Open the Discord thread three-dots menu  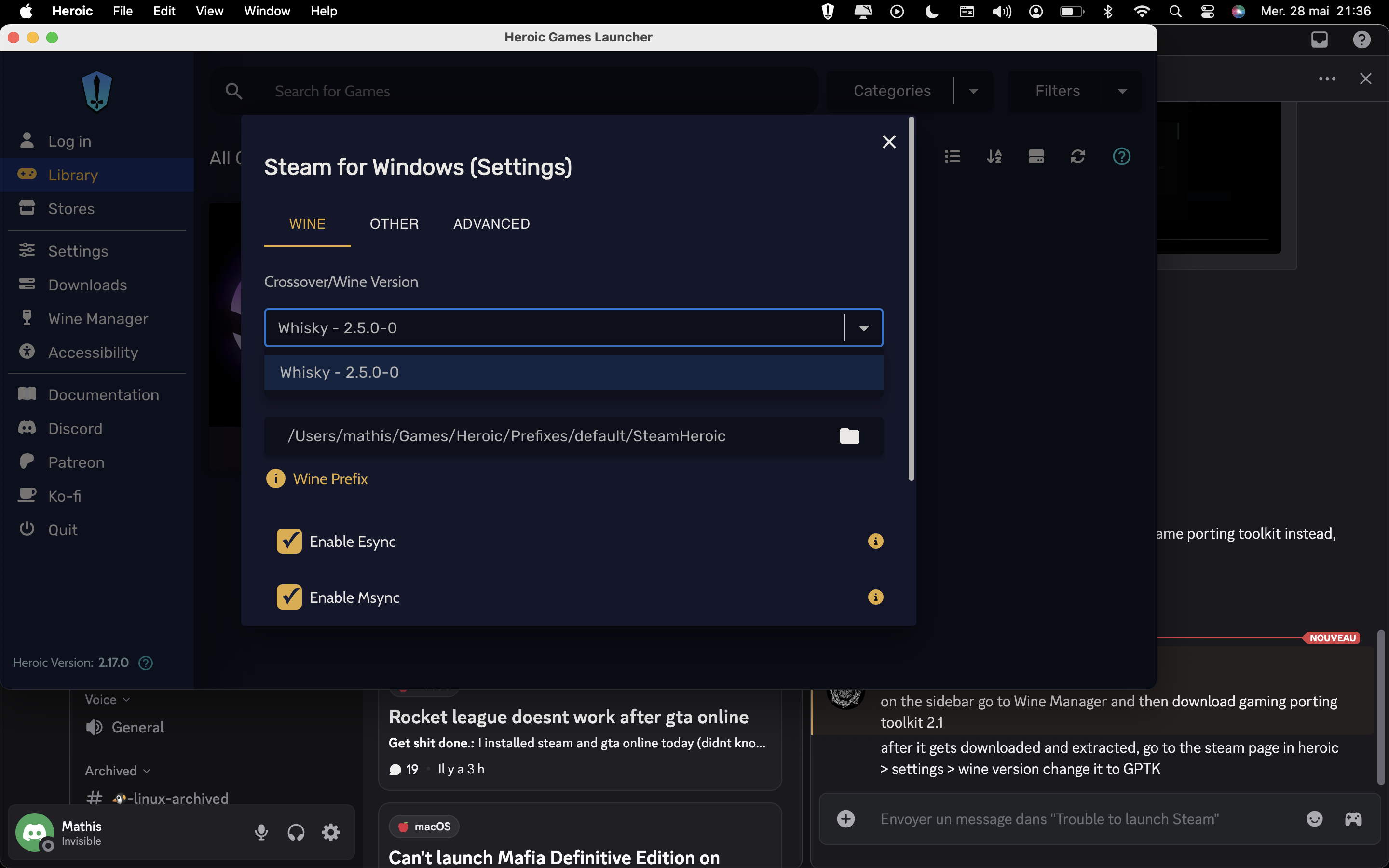(1327, 79)
